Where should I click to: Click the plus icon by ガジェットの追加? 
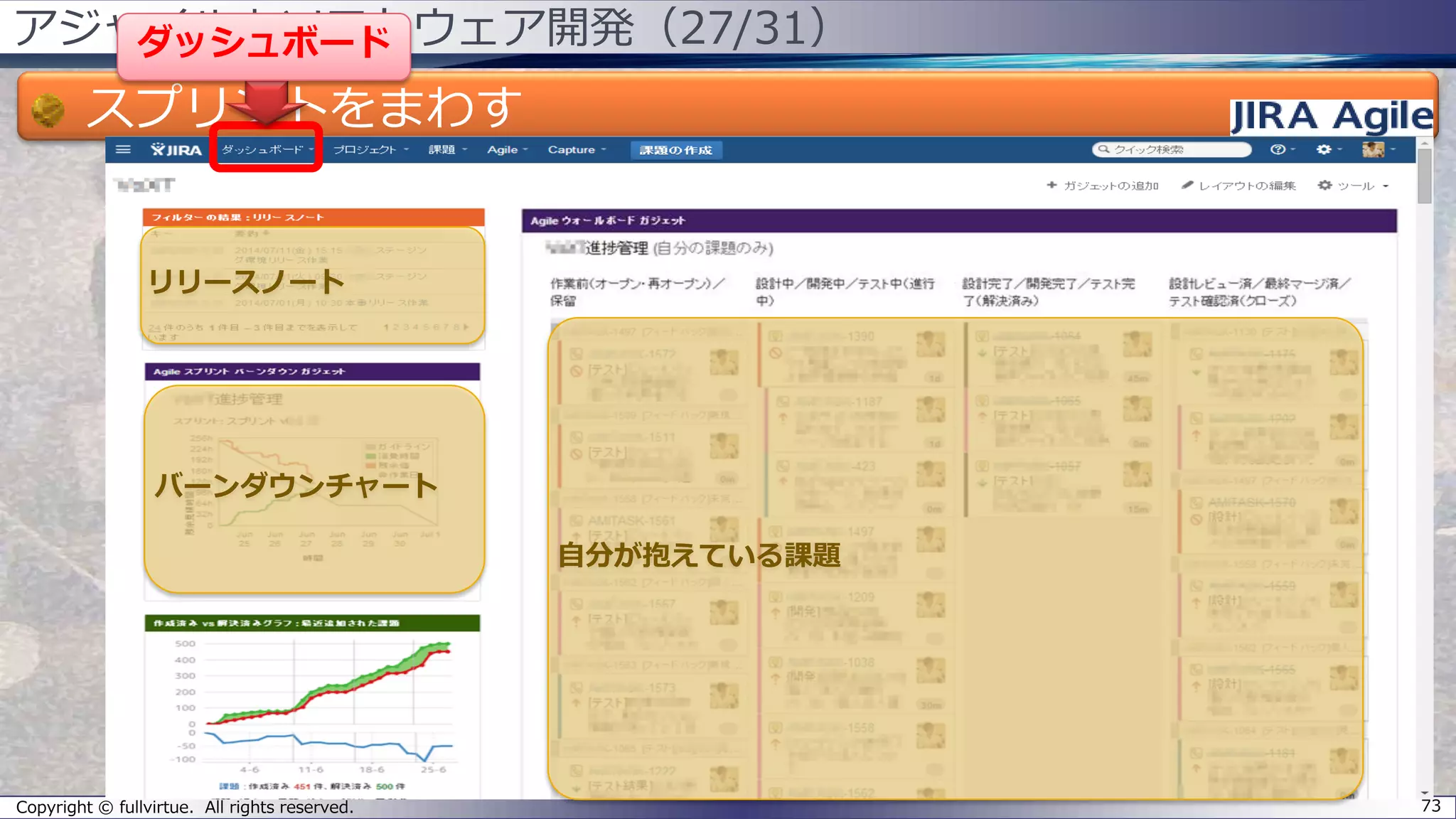click(x=1051, y=185)
